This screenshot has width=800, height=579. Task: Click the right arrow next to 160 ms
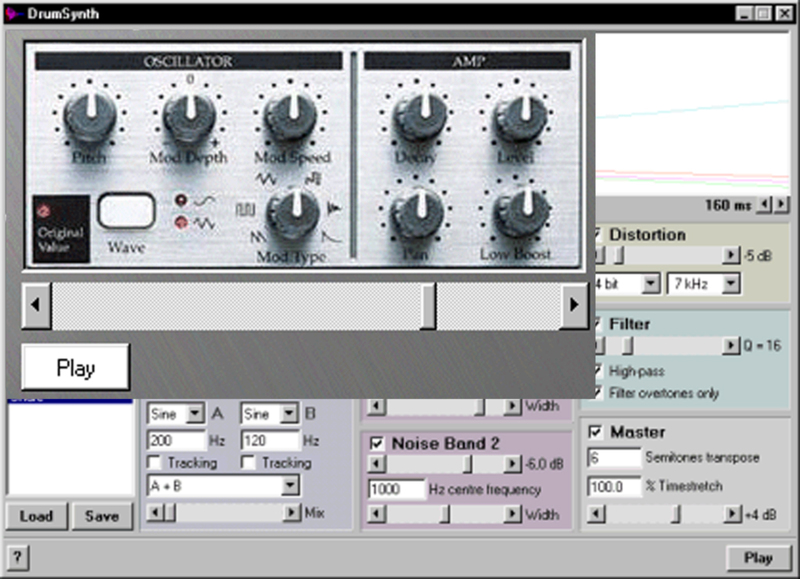780,205
